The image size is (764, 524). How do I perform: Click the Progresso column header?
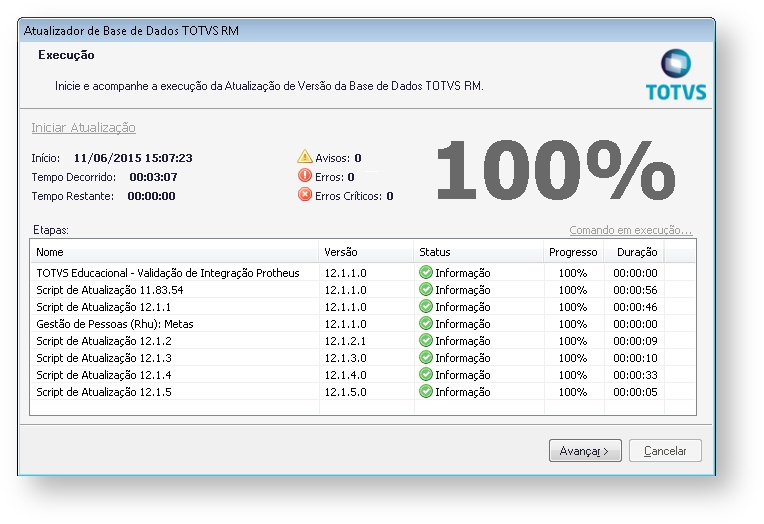(x=573, y=252)
